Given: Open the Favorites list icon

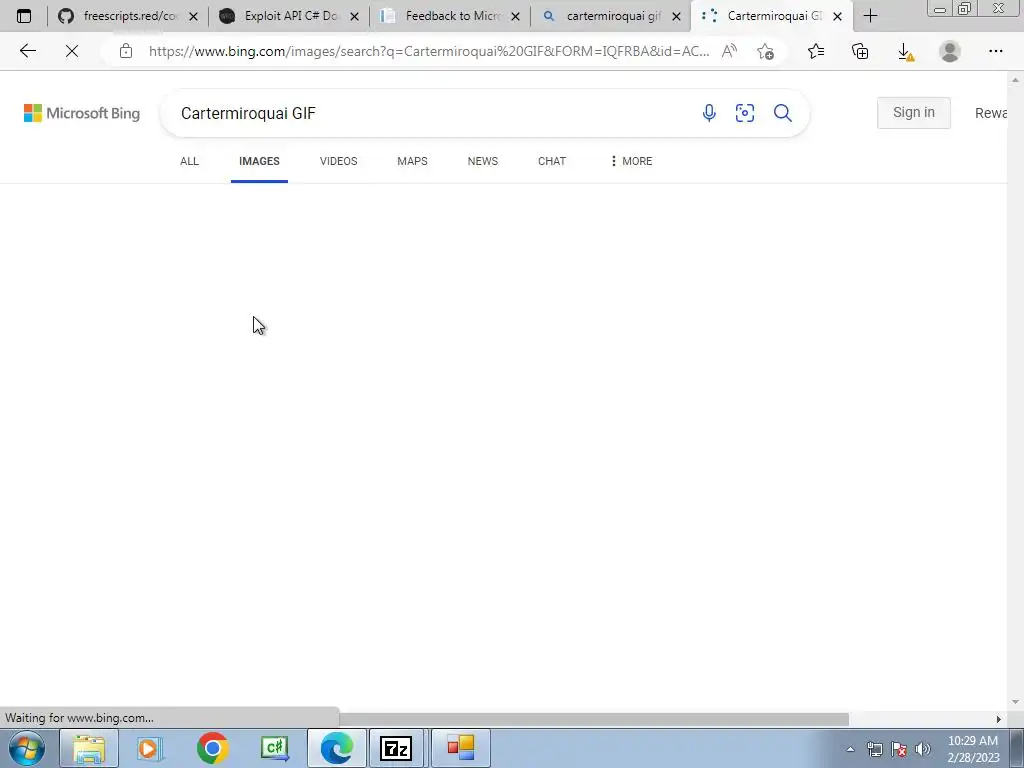Looking at the screenshot, I should click(816, 51).
